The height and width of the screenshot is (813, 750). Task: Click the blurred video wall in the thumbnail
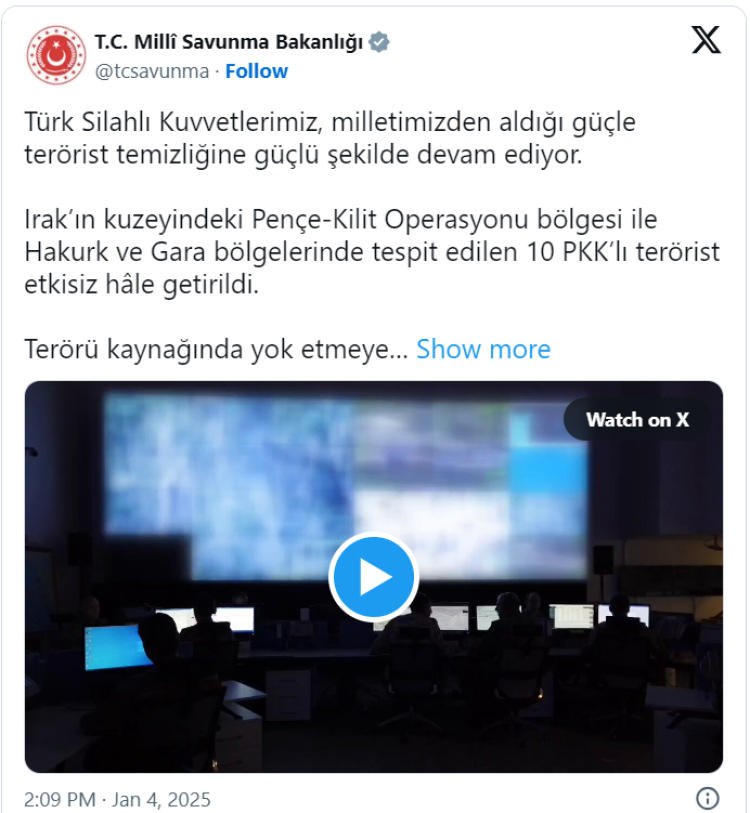point(345,485)
